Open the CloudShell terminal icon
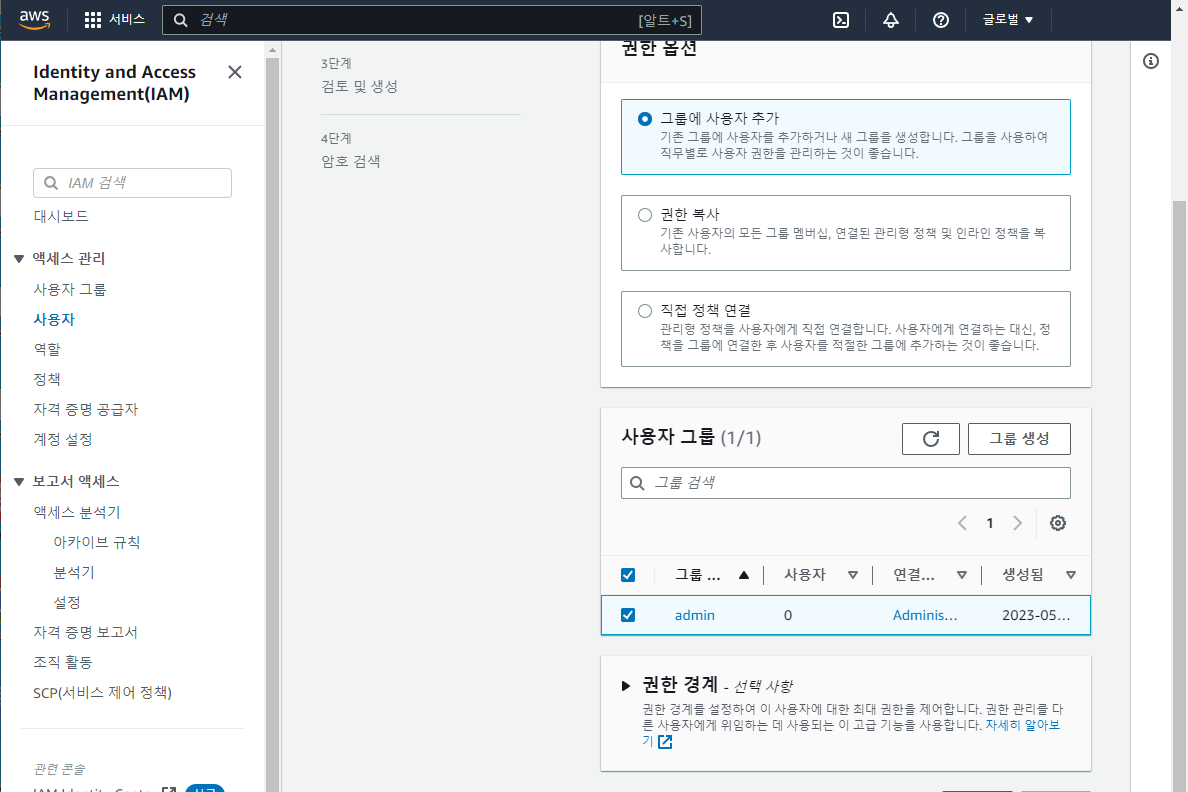 click(841, 20)
